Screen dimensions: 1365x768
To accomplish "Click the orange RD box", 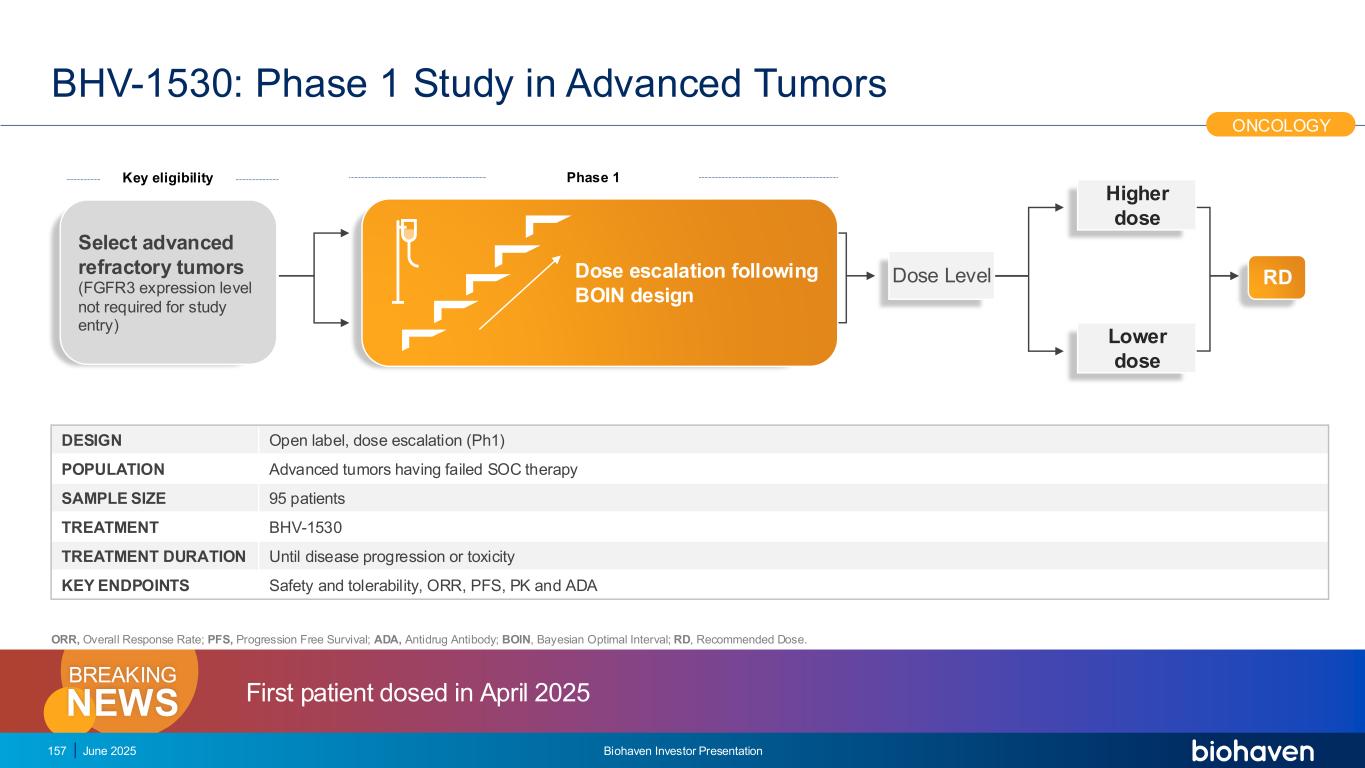I will 1277,277.
